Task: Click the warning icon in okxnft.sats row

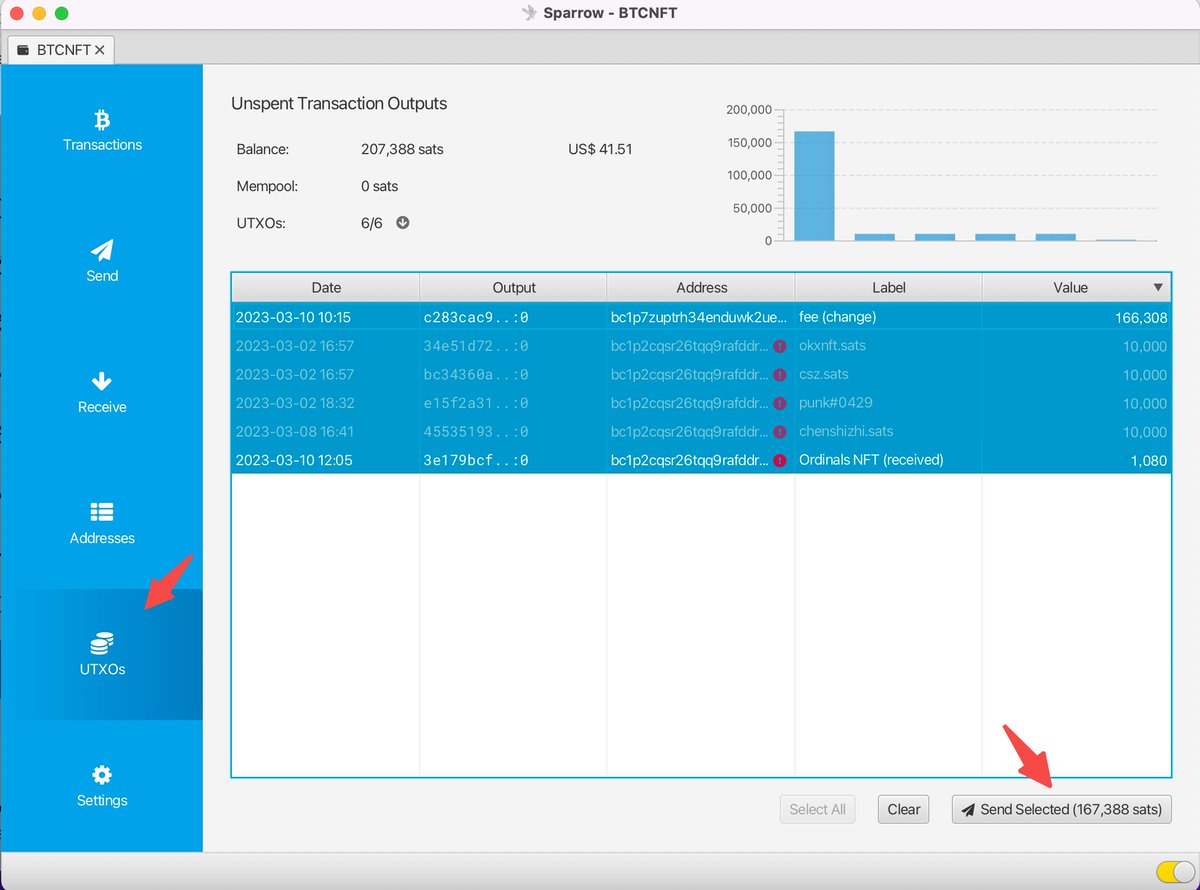Action: 779,346
